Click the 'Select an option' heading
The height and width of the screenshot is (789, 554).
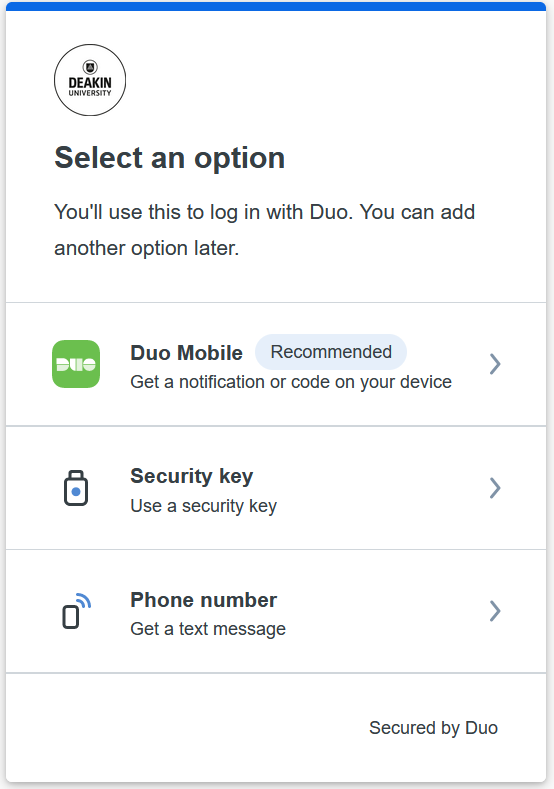tap(170, 157)
